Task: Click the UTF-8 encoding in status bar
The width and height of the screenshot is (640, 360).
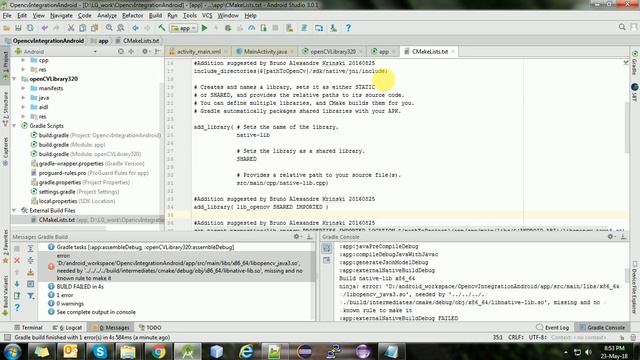Action: (537, 338)
